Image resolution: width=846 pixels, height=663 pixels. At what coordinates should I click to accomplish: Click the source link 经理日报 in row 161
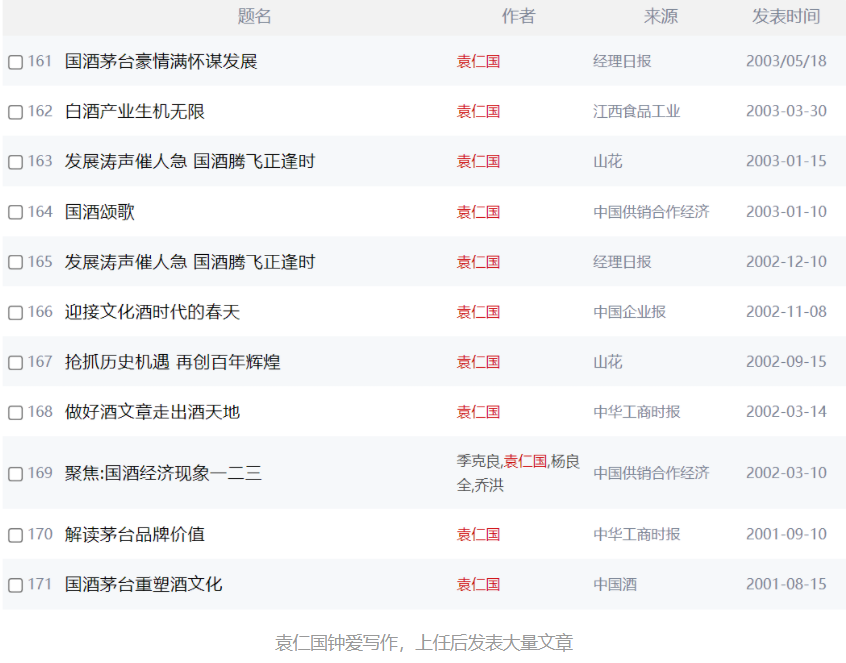(622, 61)
